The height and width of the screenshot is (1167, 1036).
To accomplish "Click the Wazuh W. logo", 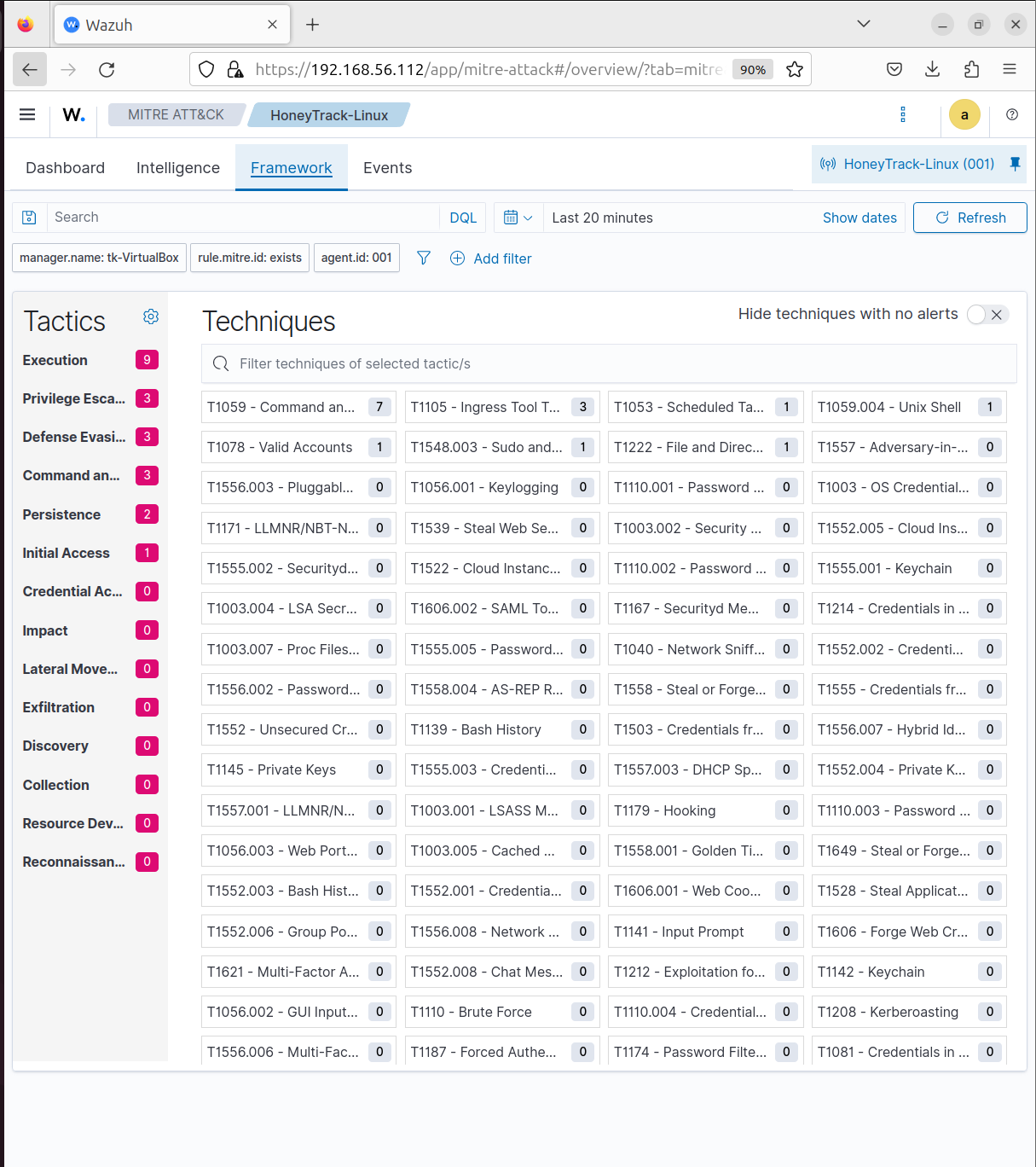I will [x=73, y=114].
